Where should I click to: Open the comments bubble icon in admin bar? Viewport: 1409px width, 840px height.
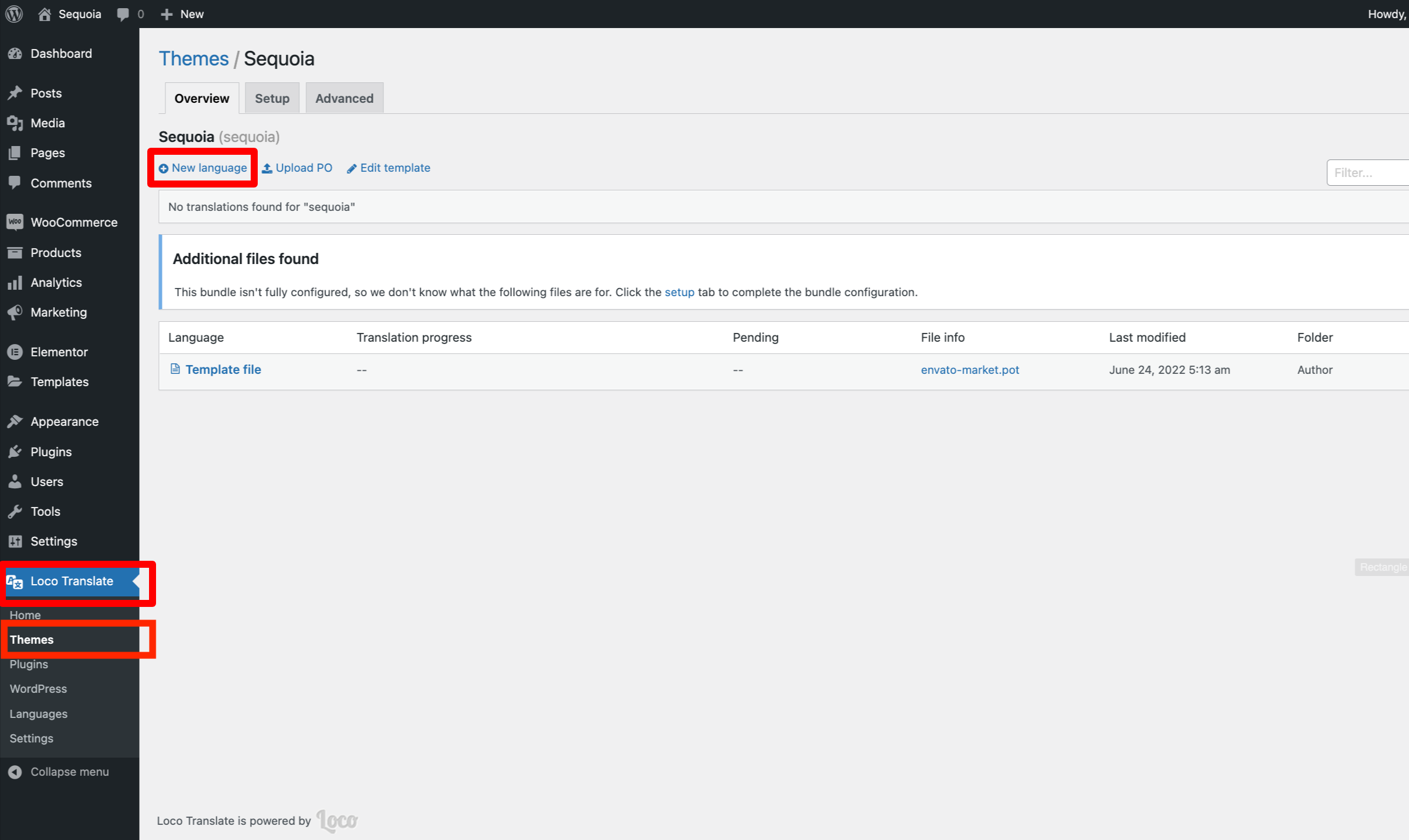coord(123,14)
